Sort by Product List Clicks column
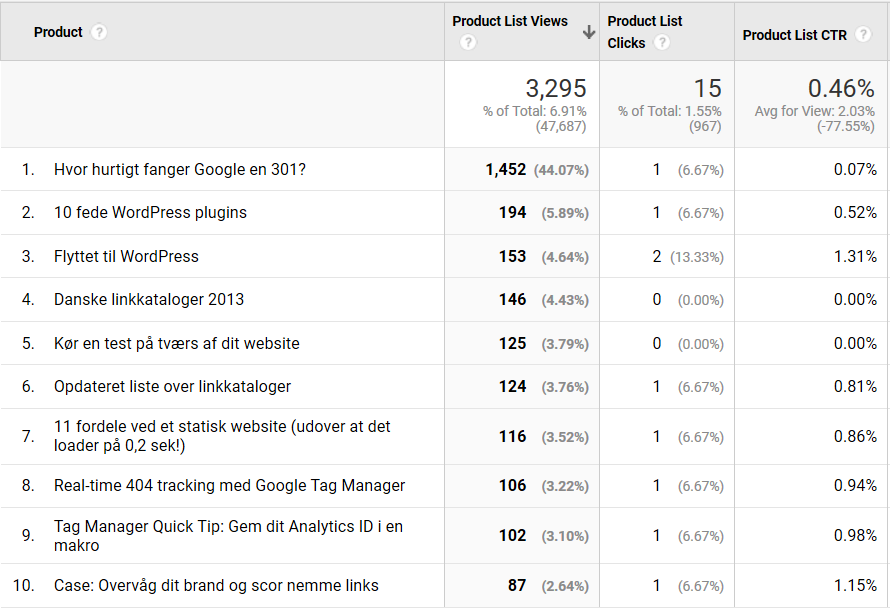 (x=644, y=21)
